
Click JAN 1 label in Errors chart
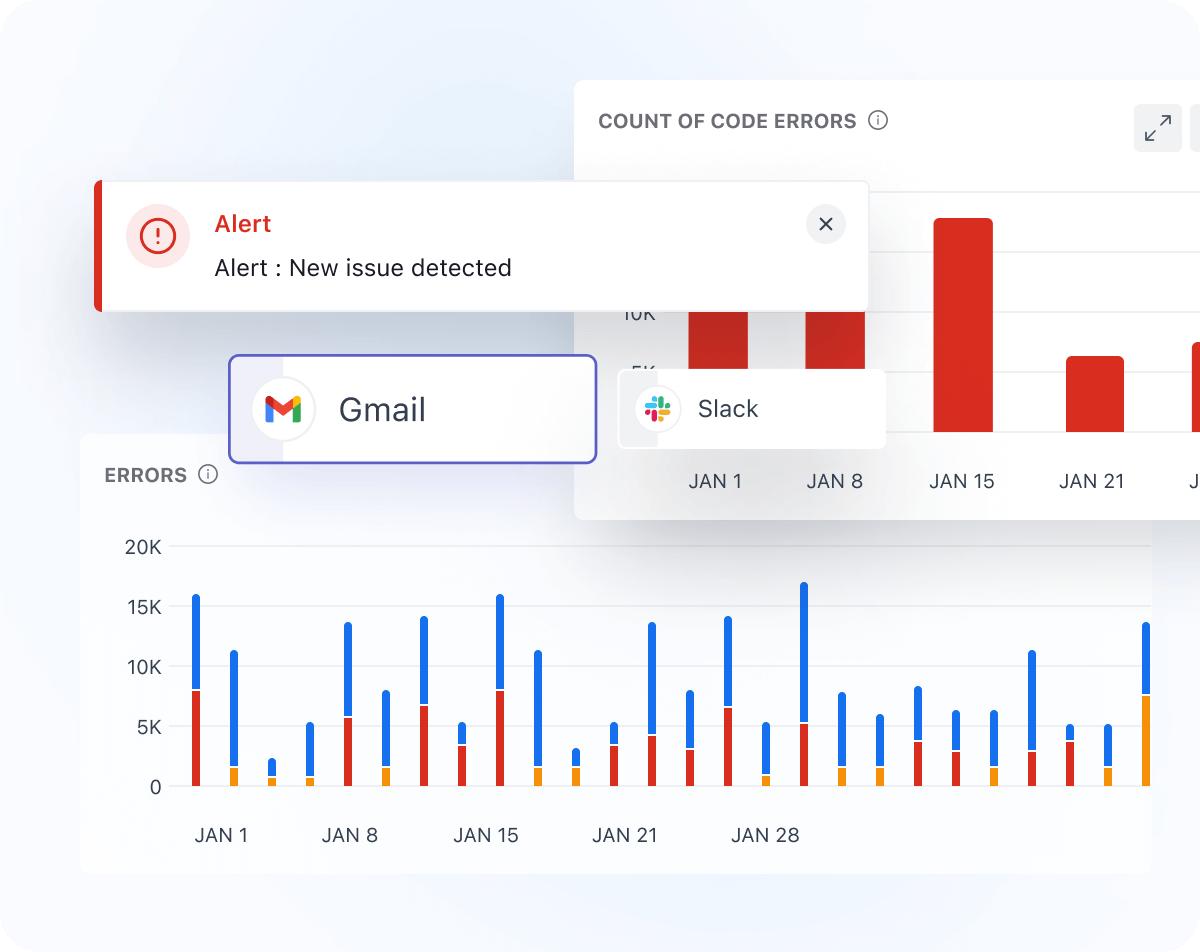(x=221, y=835)
